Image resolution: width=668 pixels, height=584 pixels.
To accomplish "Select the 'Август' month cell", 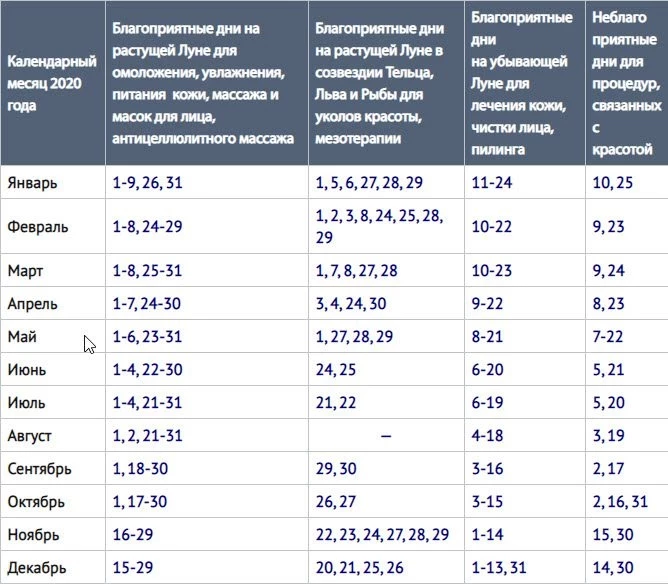I will (x=32, y=437).
